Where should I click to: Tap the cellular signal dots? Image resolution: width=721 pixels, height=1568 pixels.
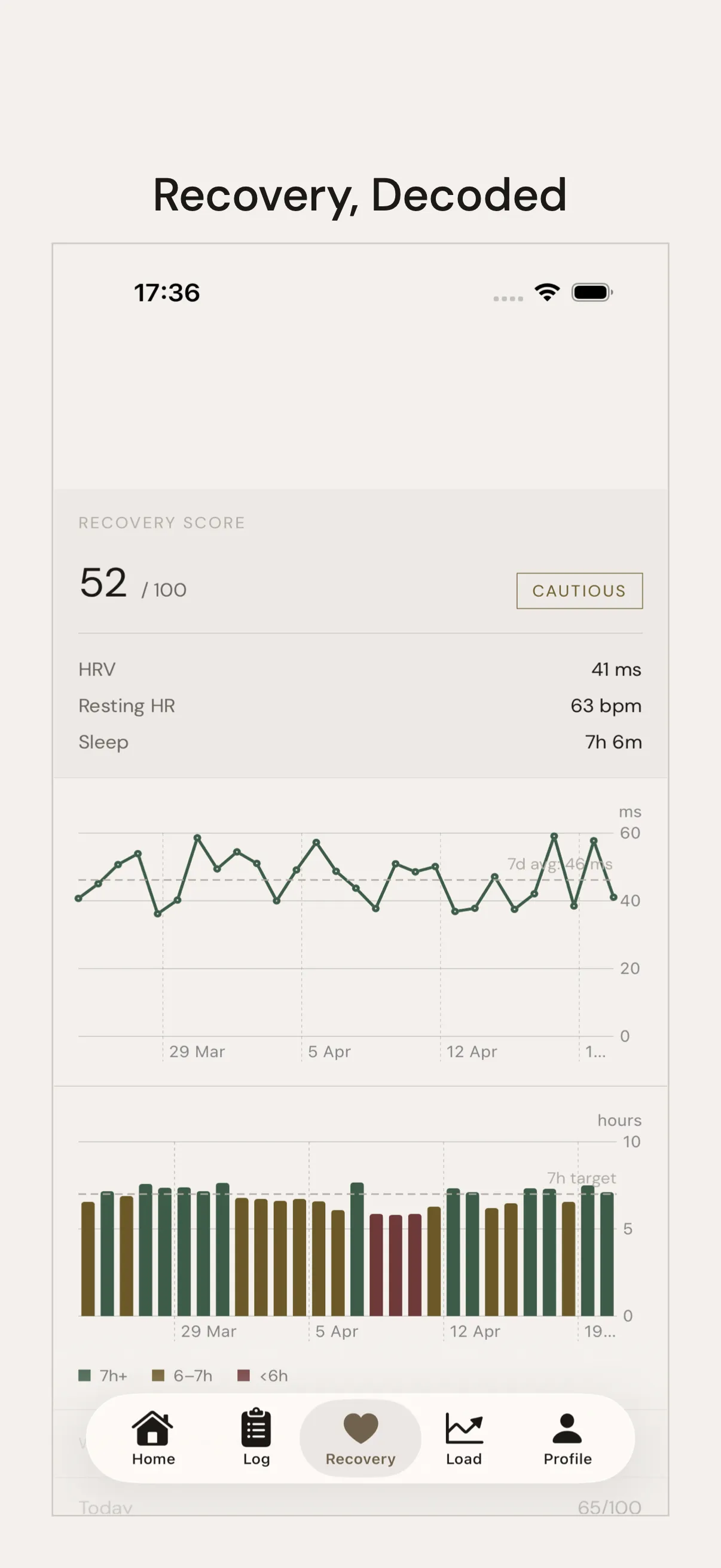(508, 298)
